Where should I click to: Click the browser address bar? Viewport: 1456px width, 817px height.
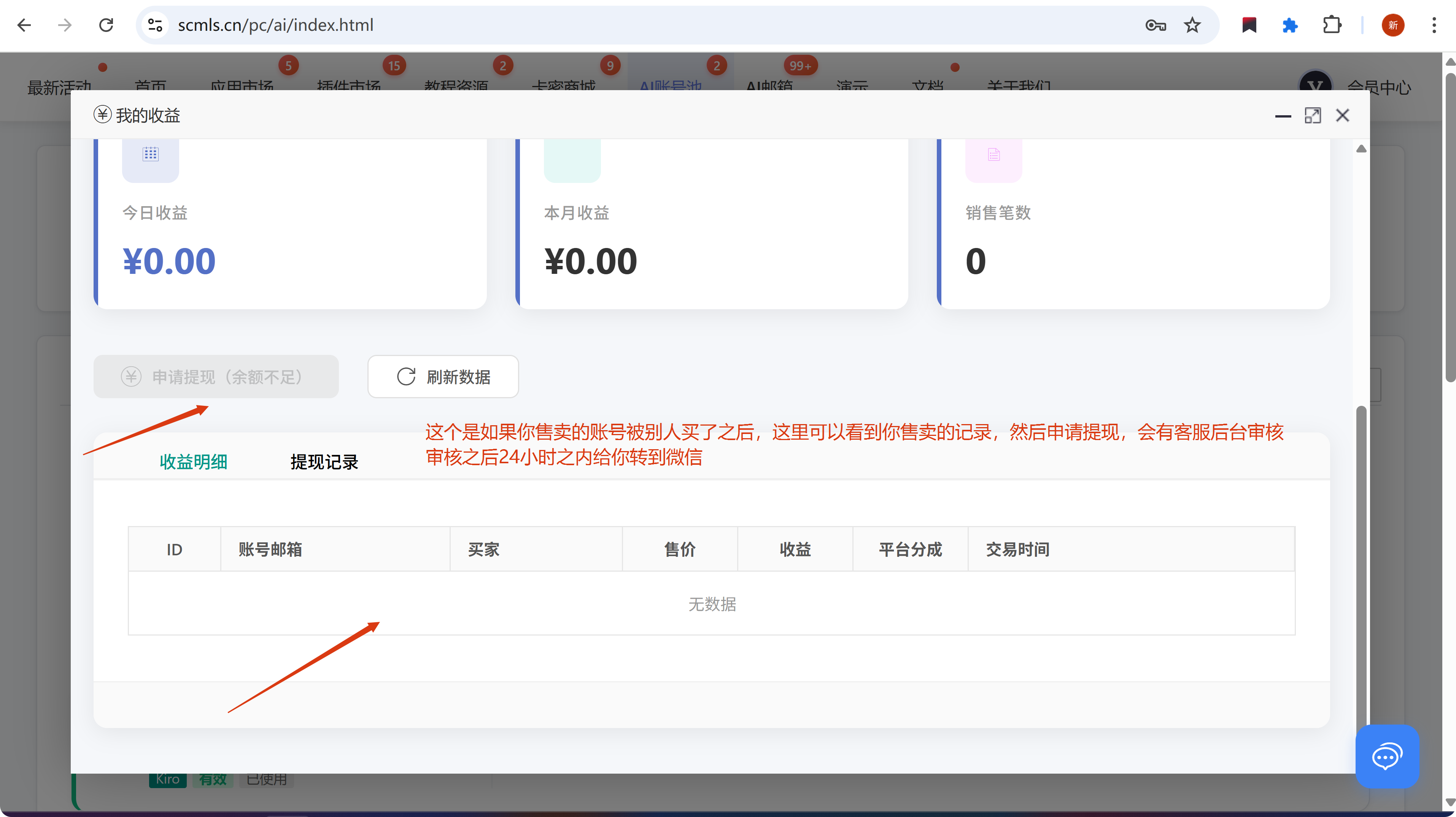(x=622, y=25)
